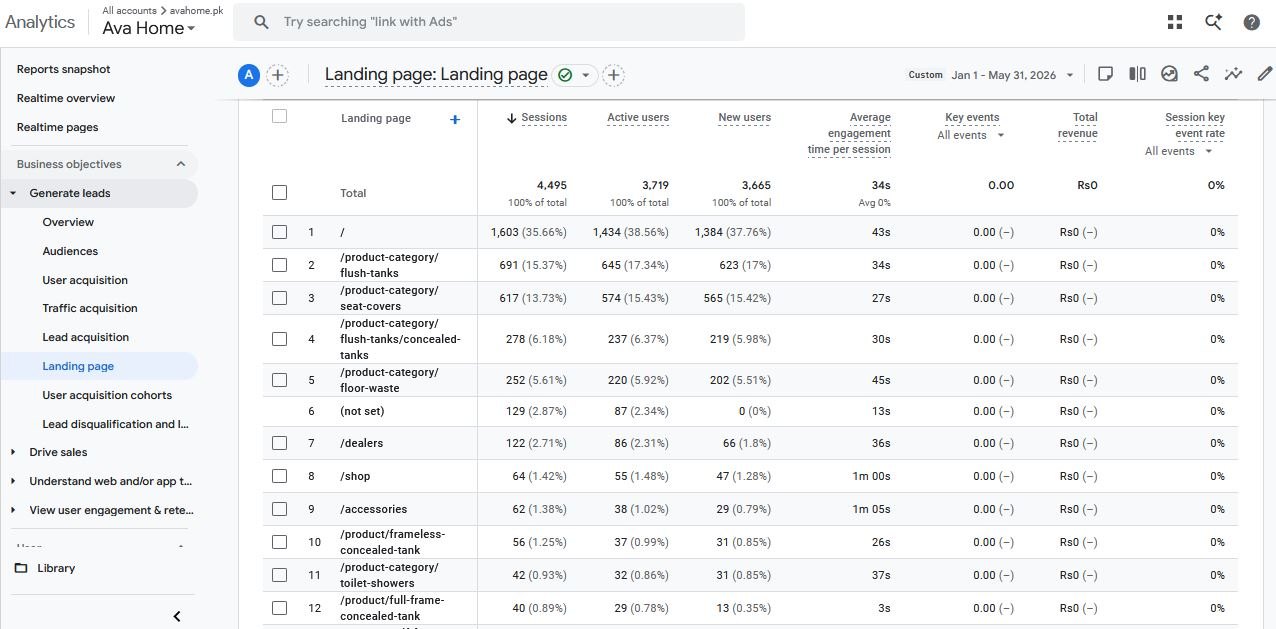Click the search magnifier icon
The width and height of the screenshot is (1276, 629).
click(261, 22)
